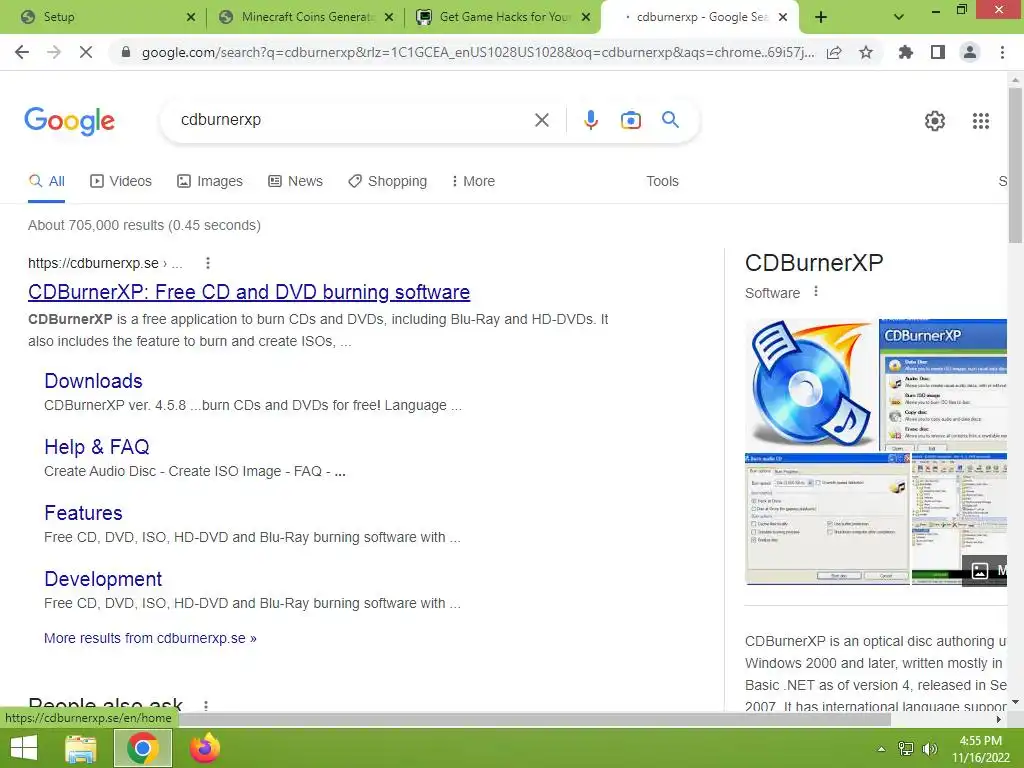Open the Tools search options

click(x=662, y=181)
